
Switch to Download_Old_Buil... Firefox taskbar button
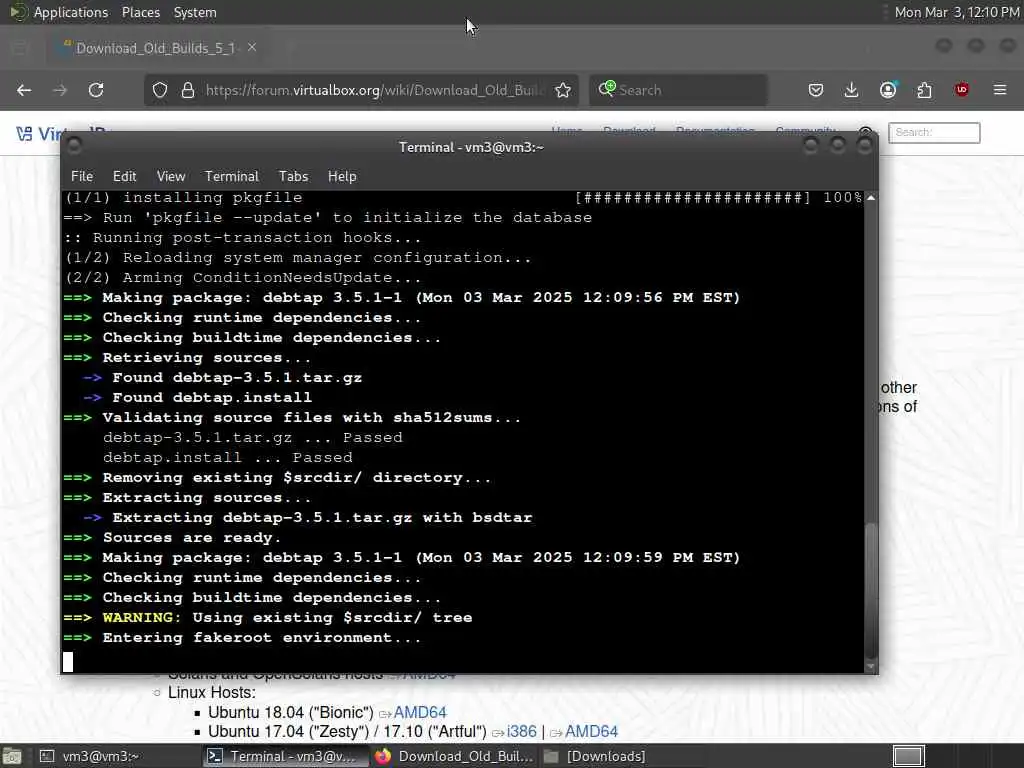pyautogui.click(x=455, y=756)
